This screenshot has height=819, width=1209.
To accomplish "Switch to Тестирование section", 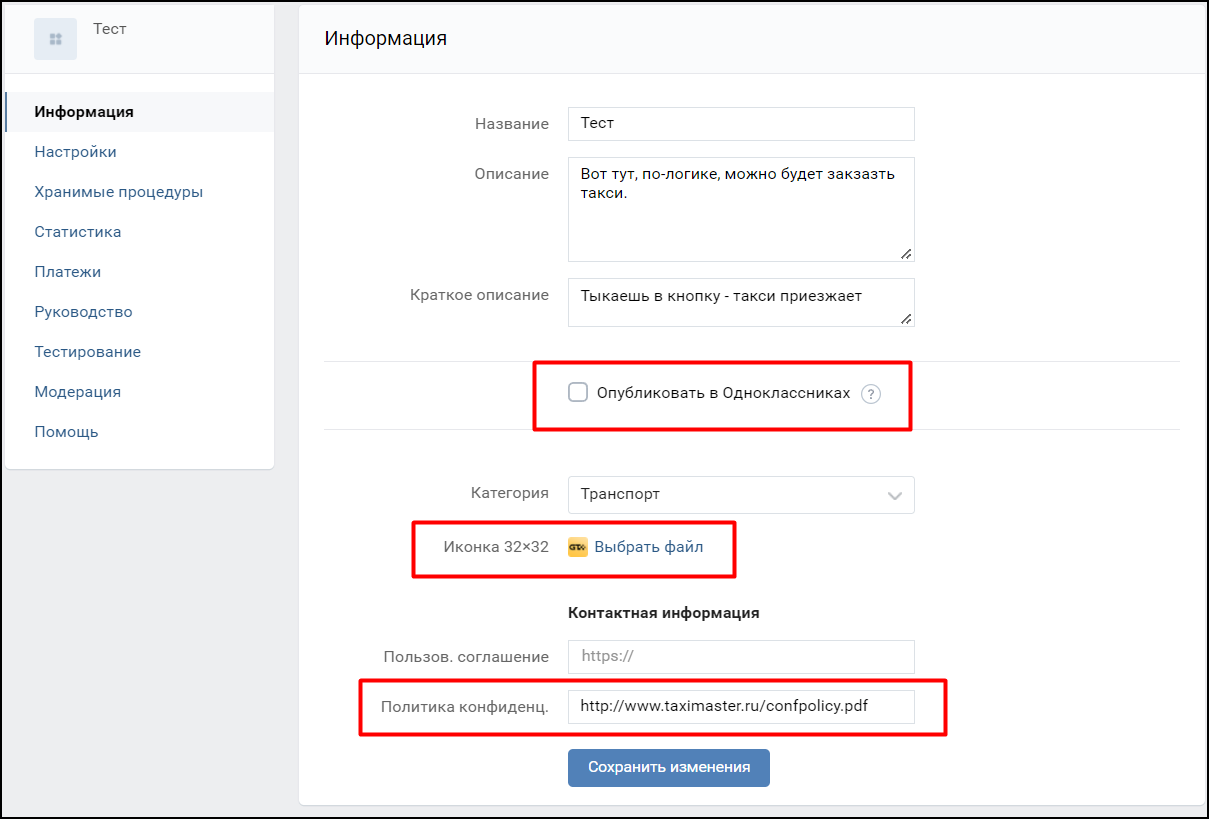I will click(x=87, y=352).
